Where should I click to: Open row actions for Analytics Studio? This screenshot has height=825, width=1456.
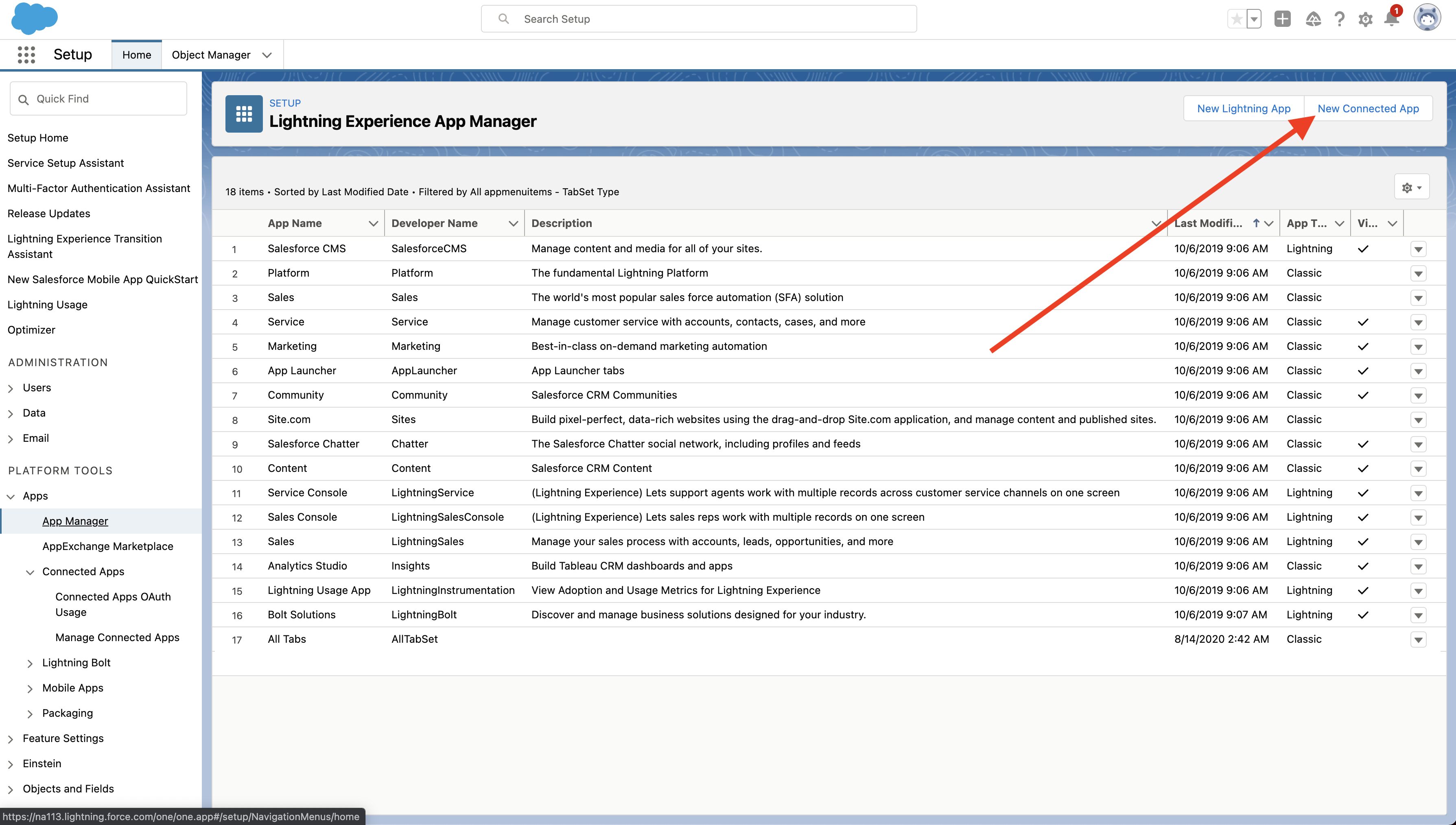1418,566
